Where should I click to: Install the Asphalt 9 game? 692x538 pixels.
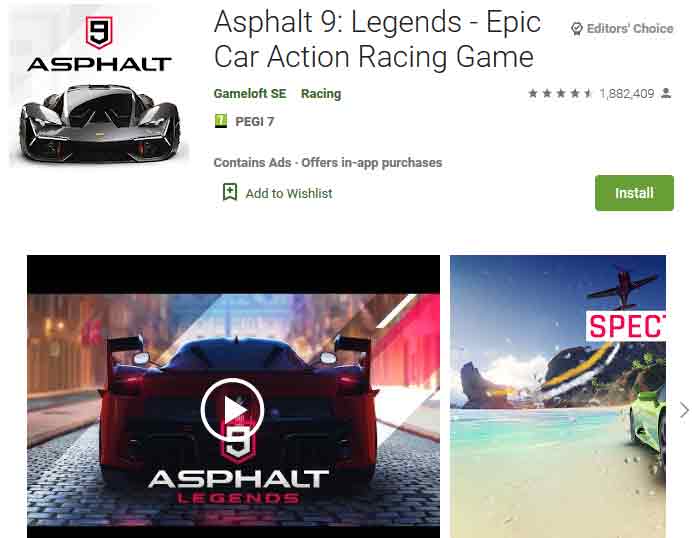click(x=634, y=193)
